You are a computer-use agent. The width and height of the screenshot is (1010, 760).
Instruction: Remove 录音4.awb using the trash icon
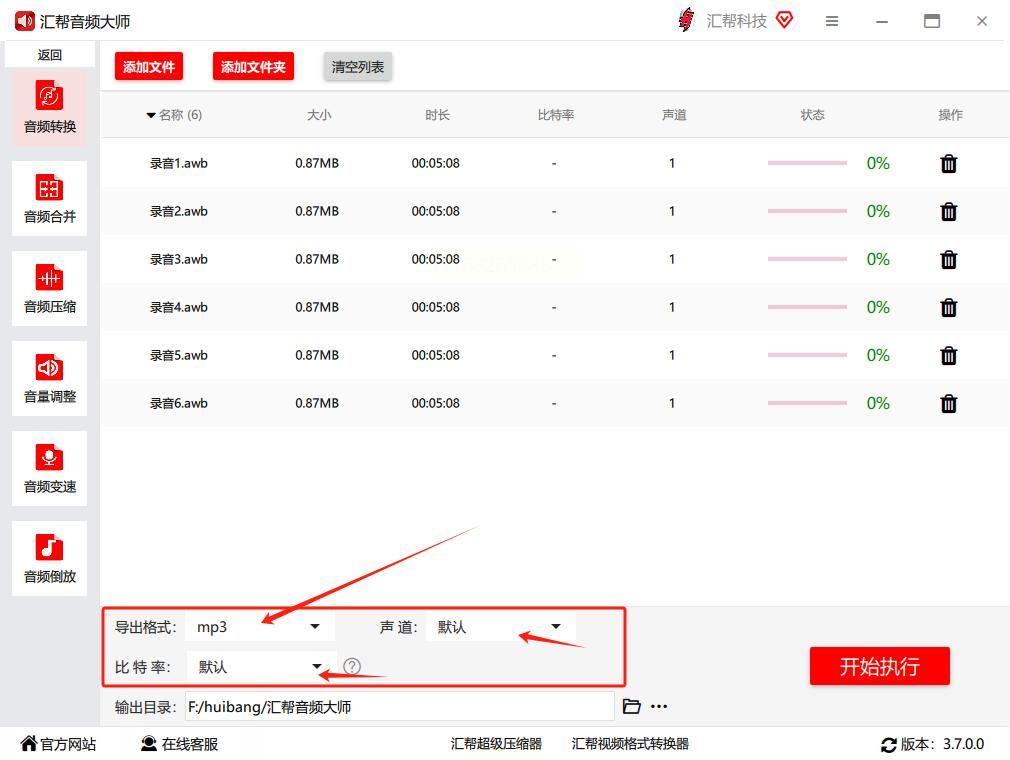point(948,307)
